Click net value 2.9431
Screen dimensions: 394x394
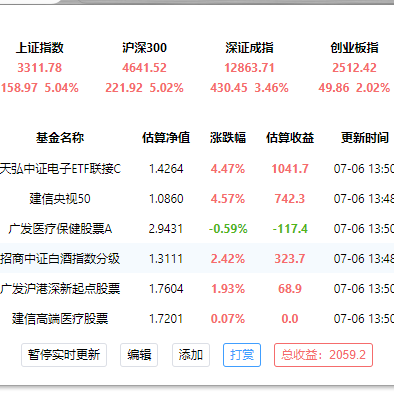166,229
